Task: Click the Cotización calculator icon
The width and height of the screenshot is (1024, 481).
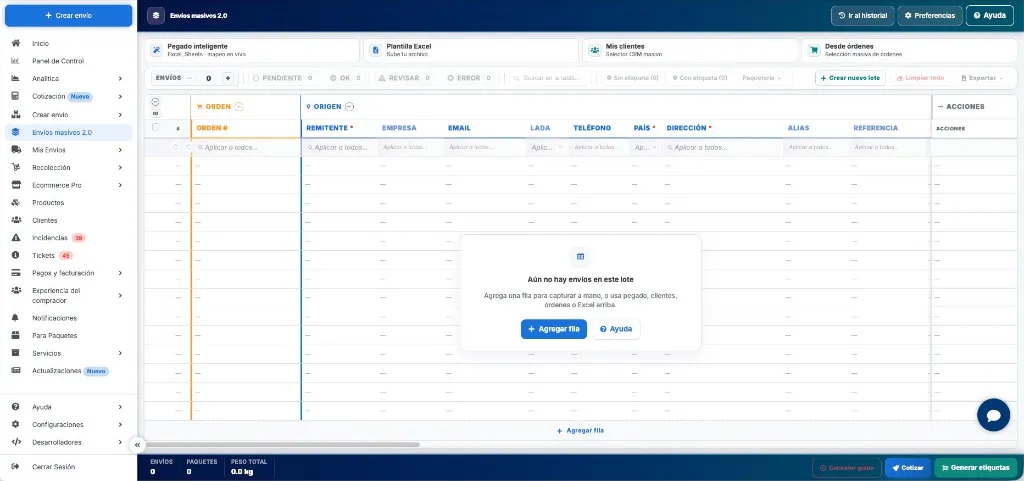Action: tap(16, 96)
